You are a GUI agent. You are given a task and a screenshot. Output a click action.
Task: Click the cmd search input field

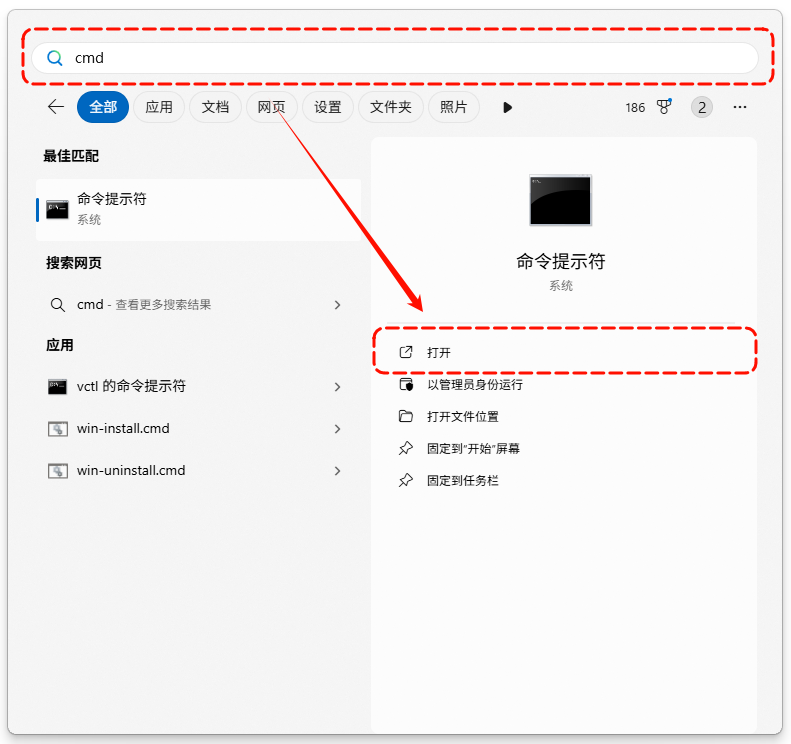395,58
